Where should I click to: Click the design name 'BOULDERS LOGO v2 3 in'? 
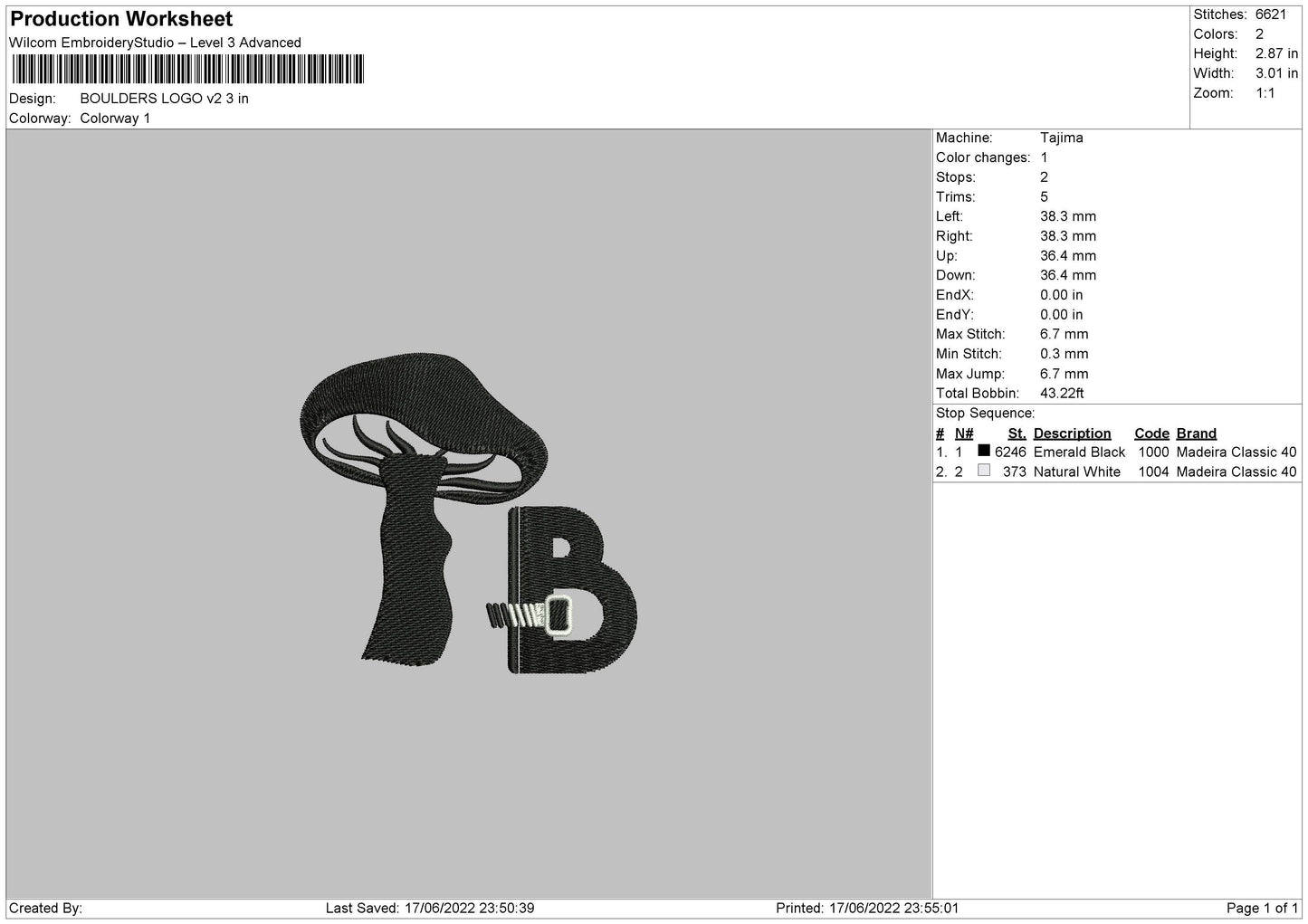coord(164,99)
